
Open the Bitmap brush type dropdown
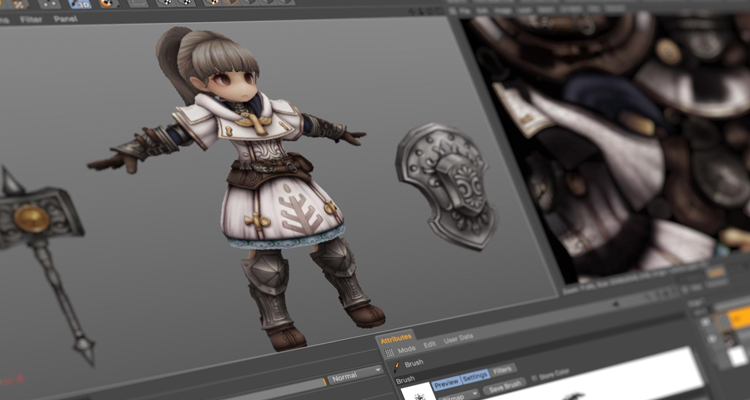click(459, 395)
